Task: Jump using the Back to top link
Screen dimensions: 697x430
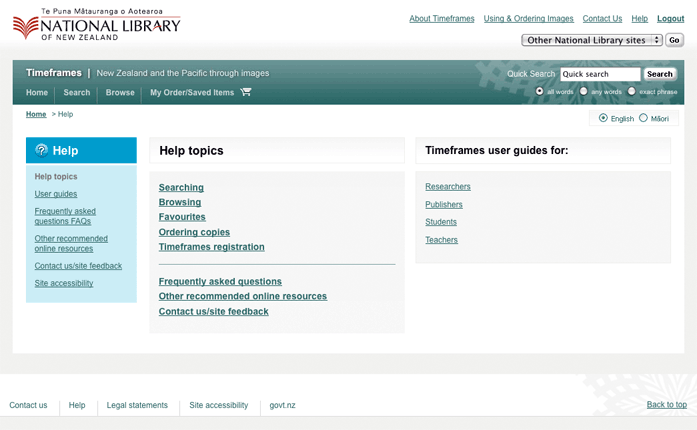Action: click(666, 405)
